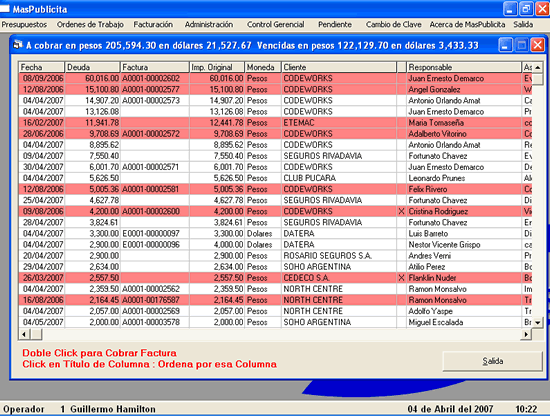This screenshot has height=416, width=550.
Task: Click responsible Miguel Escalada cell
Action: 464,322
